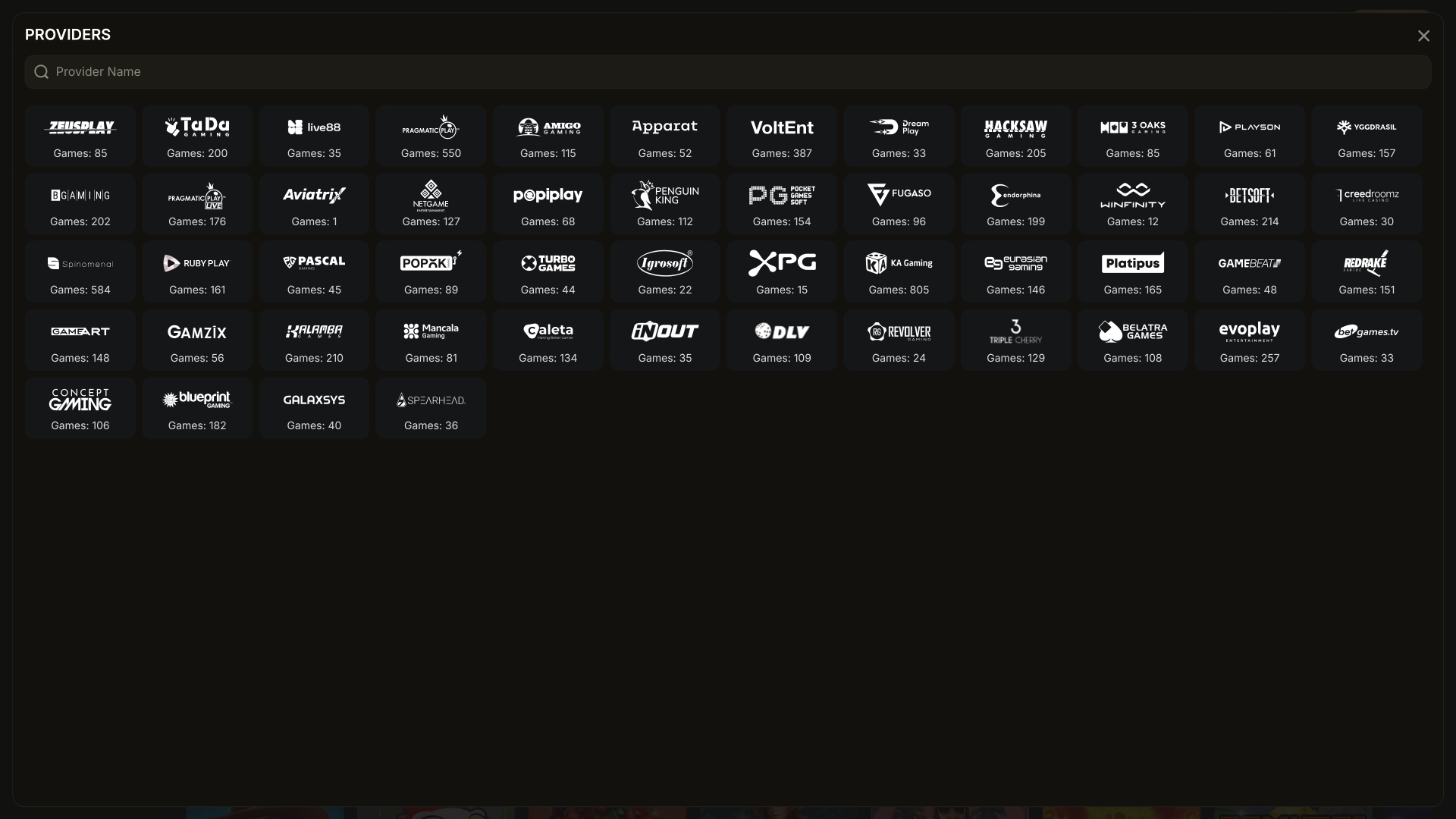Select the Gamzix provider logo
Viewport: 1456px width, 819px height.
pyautogui.click(x=197, y=331)
